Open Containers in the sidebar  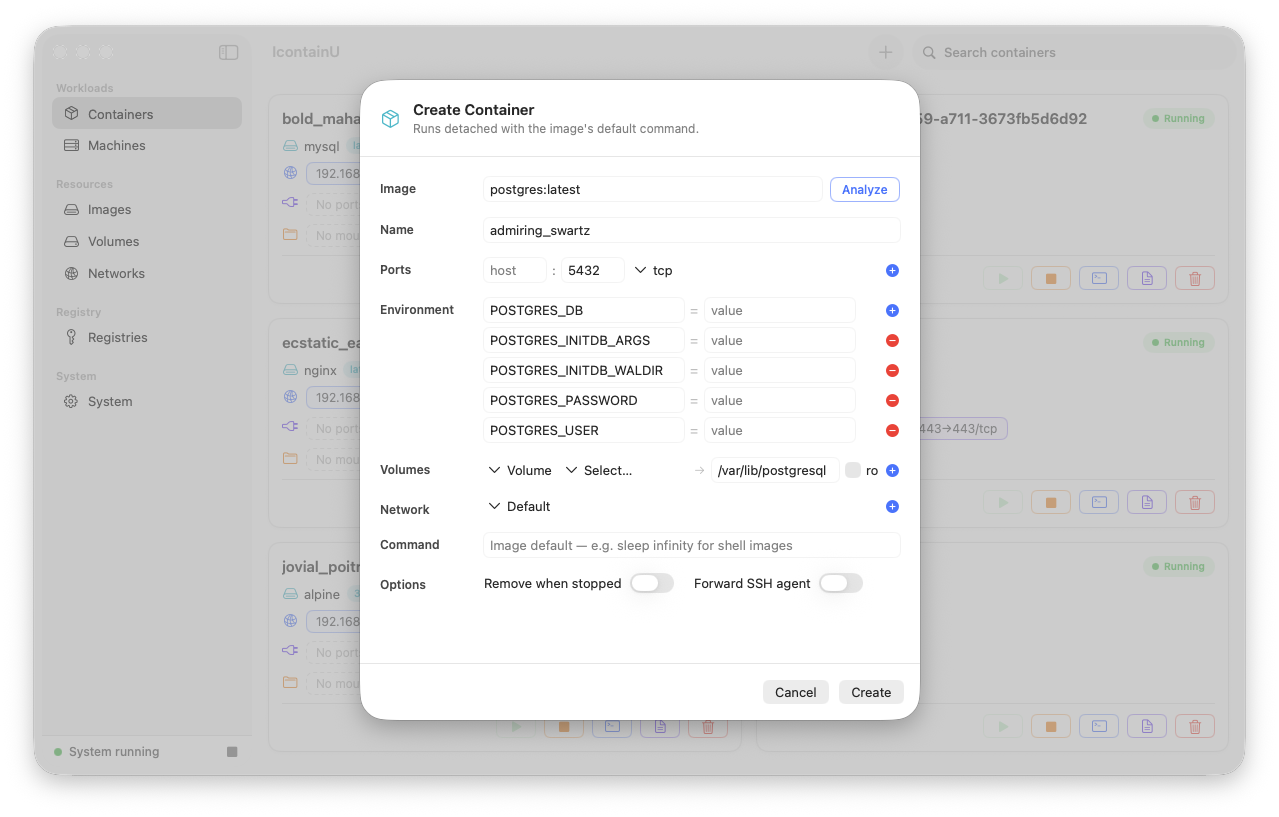[x=147, y=113]
